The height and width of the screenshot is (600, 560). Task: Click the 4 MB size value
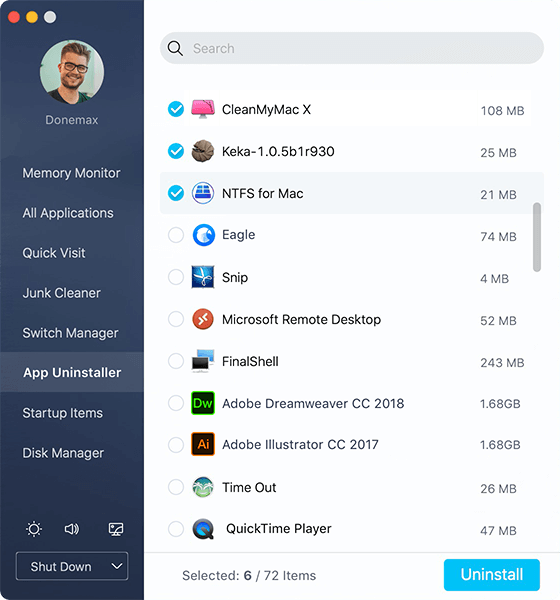tap(495, 279)
